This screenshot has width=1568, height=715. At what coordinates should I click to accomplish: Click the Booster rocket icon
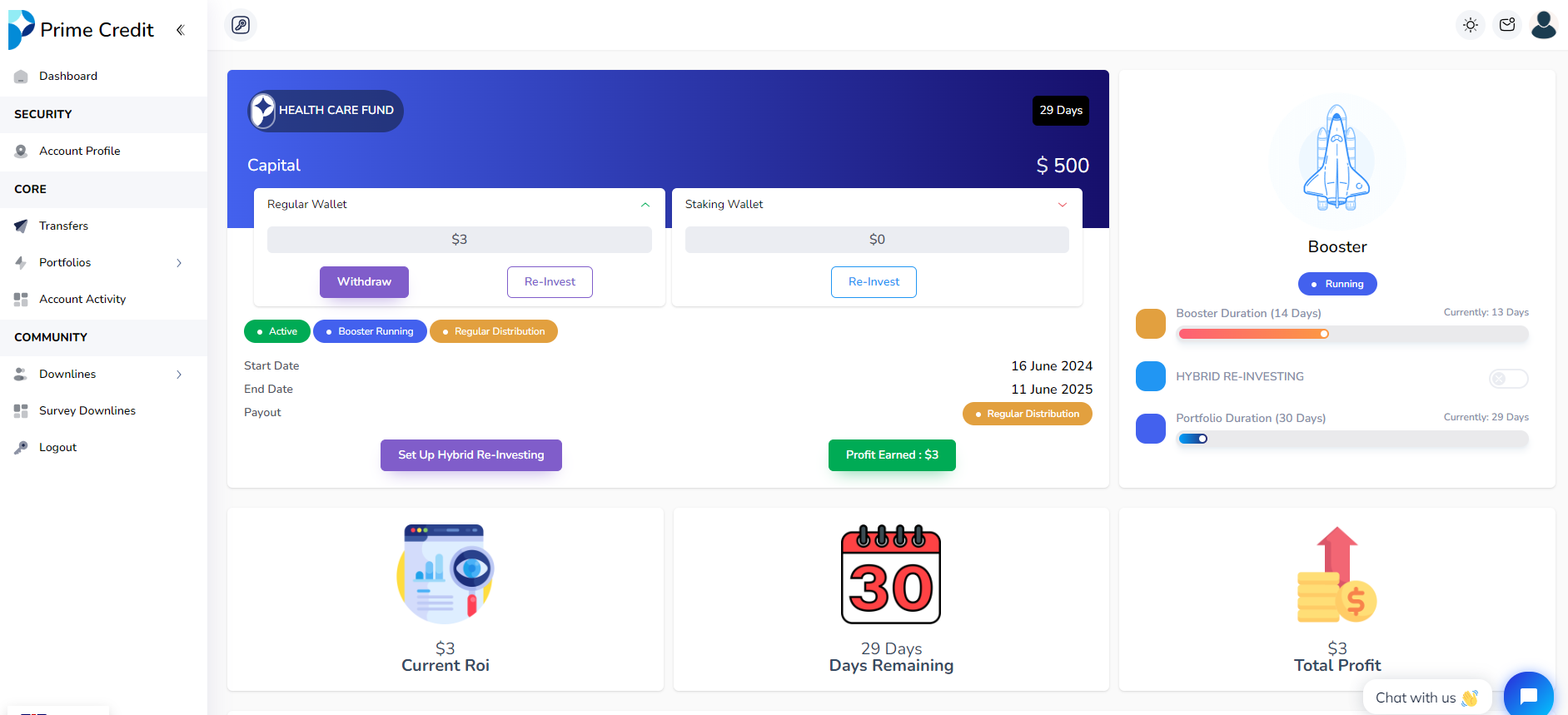[x=1337, y=160]
